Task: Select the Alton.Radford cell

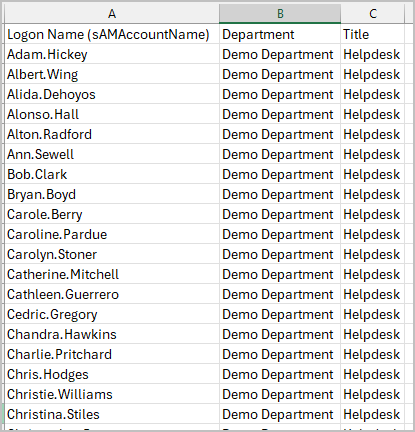Action: (112, 134)
